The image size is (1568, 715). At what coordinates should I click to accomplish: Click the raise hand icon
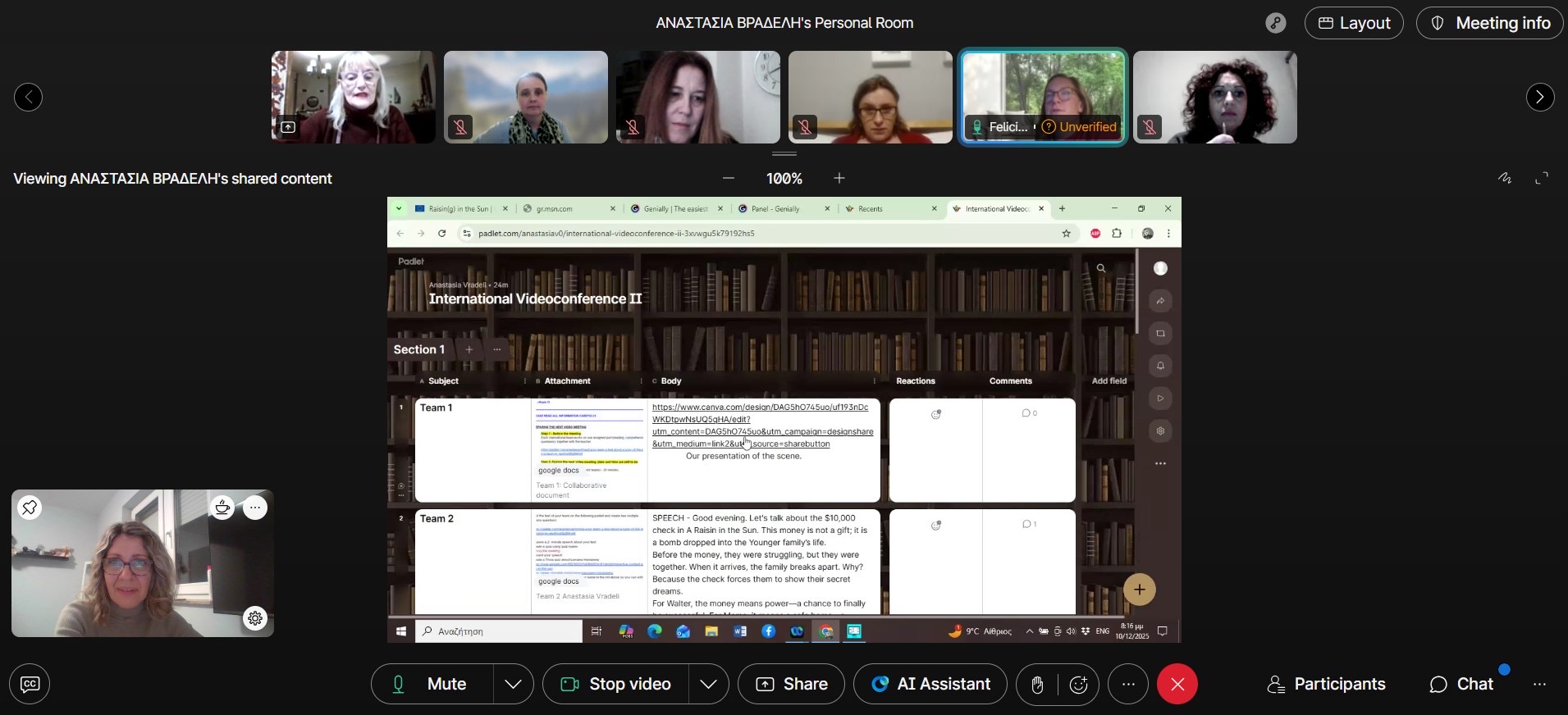[x=1037, y=684]
